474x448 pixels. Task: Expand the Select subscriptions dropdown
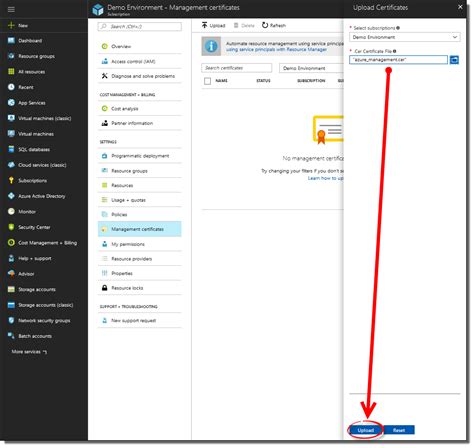[405, 37]
